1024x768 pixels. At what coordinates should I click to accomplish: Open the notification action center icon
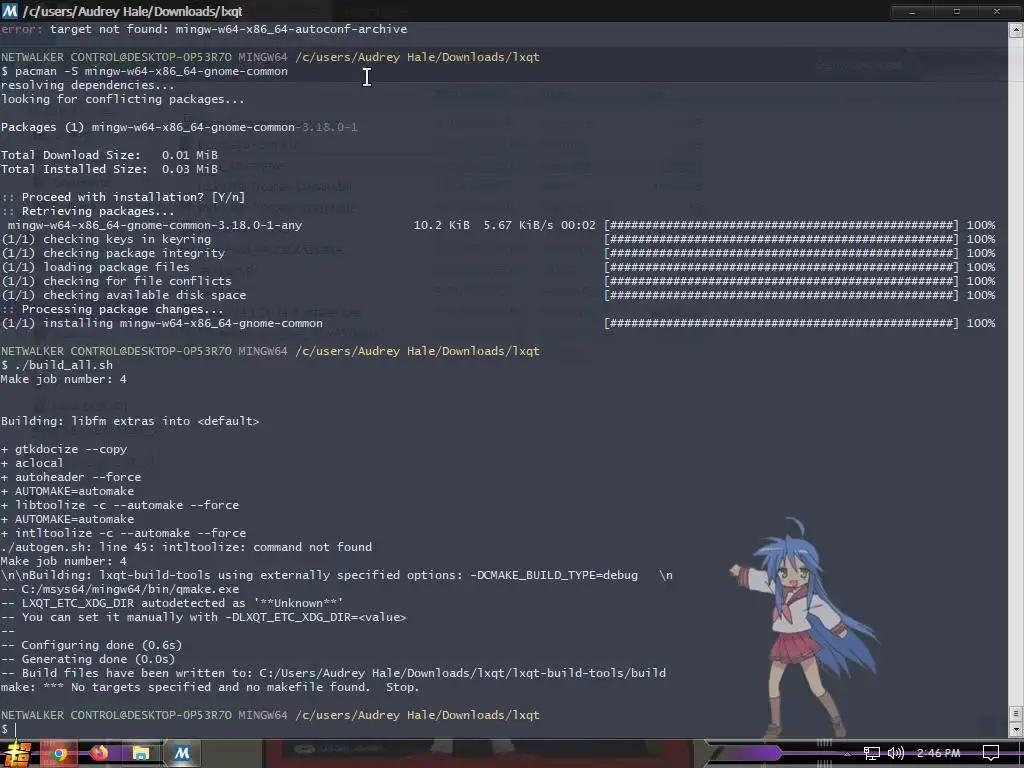click(991, 754)
